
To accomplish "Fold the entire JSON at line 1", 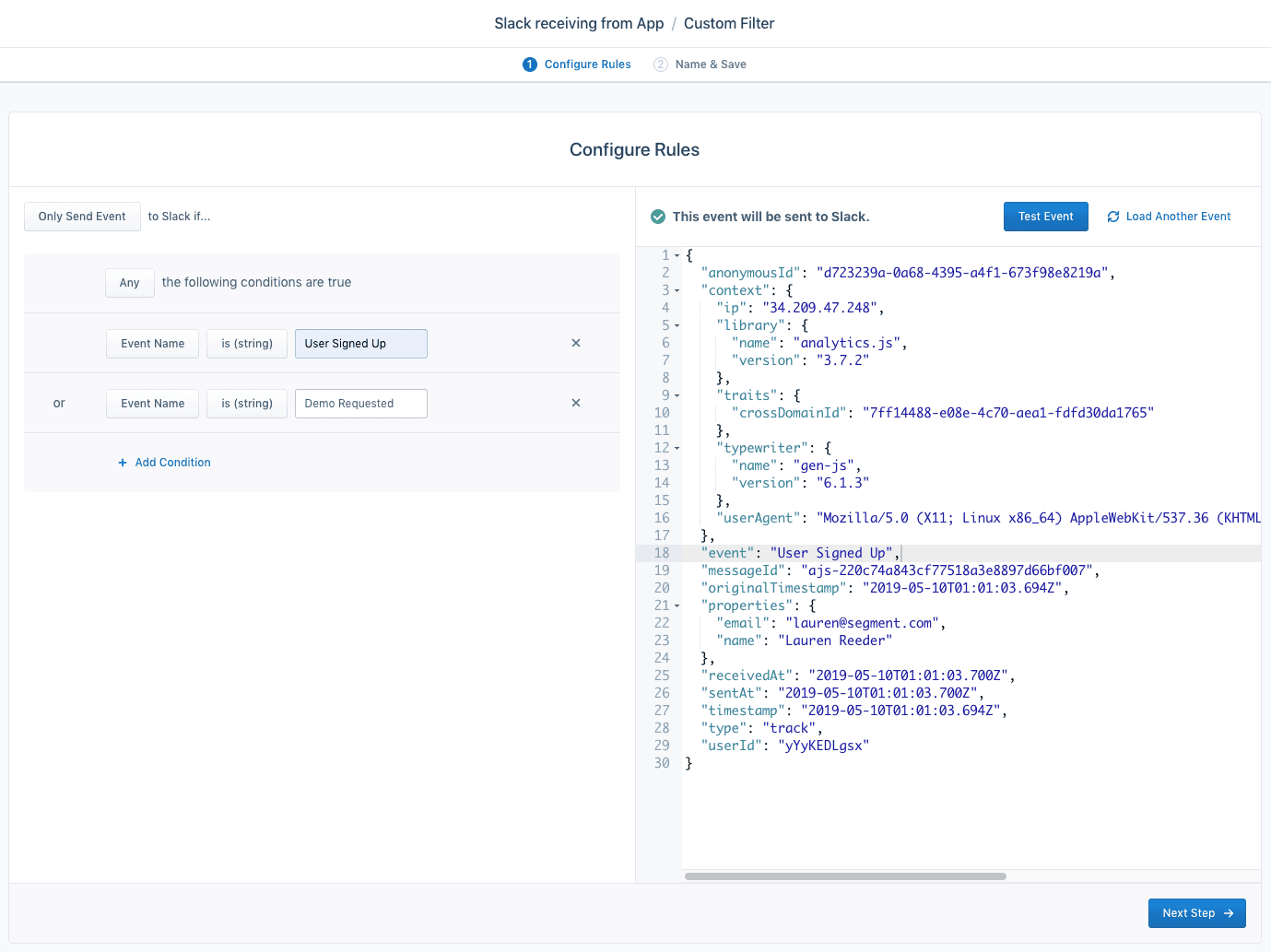I will pos(676,255).
